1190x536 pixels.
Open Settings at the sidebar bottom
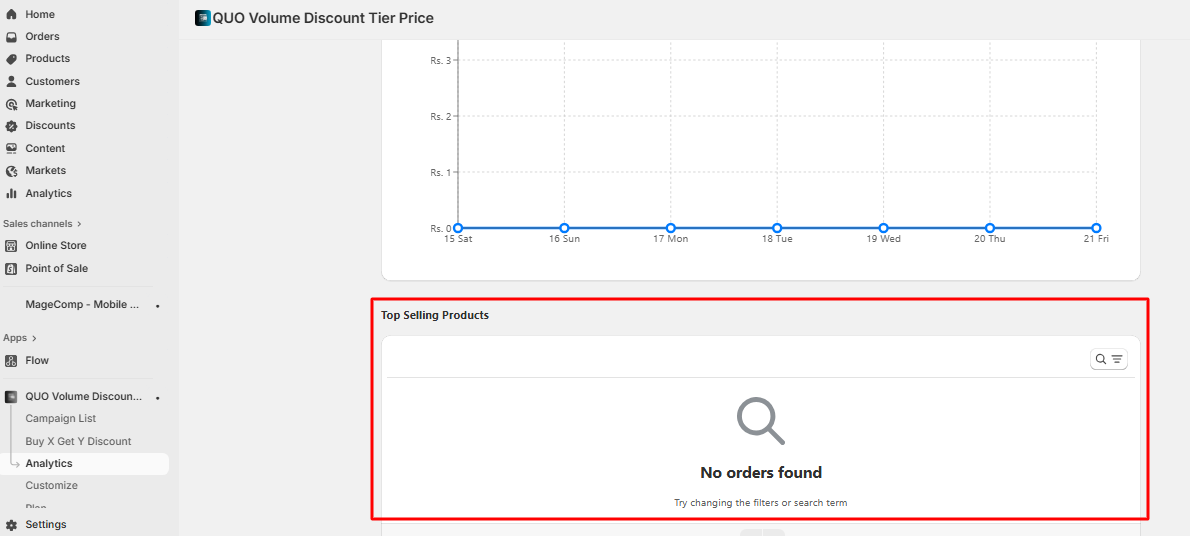46,524
